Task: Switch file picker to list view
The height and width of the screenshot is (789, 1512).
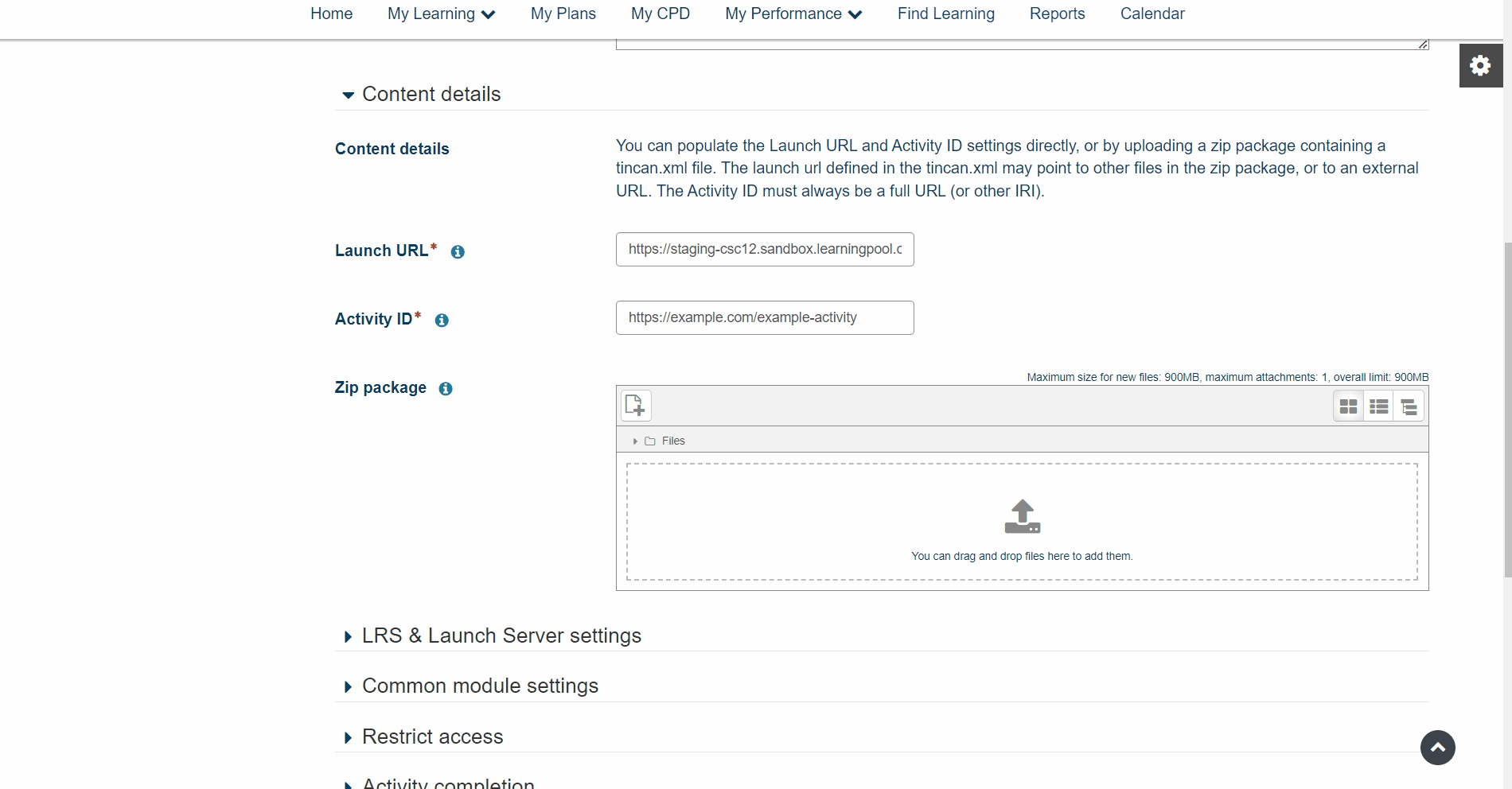Action: tap(1379, 406)
